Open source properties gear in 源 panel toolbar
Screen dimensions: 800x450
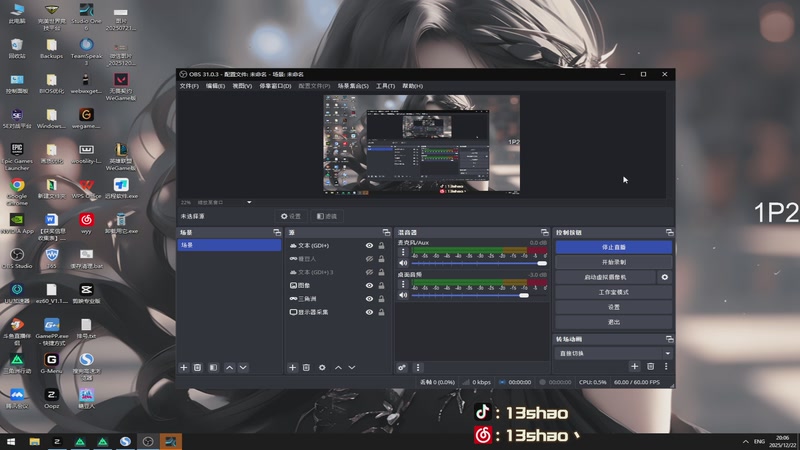pyautogui.click(x=322, y=367)
